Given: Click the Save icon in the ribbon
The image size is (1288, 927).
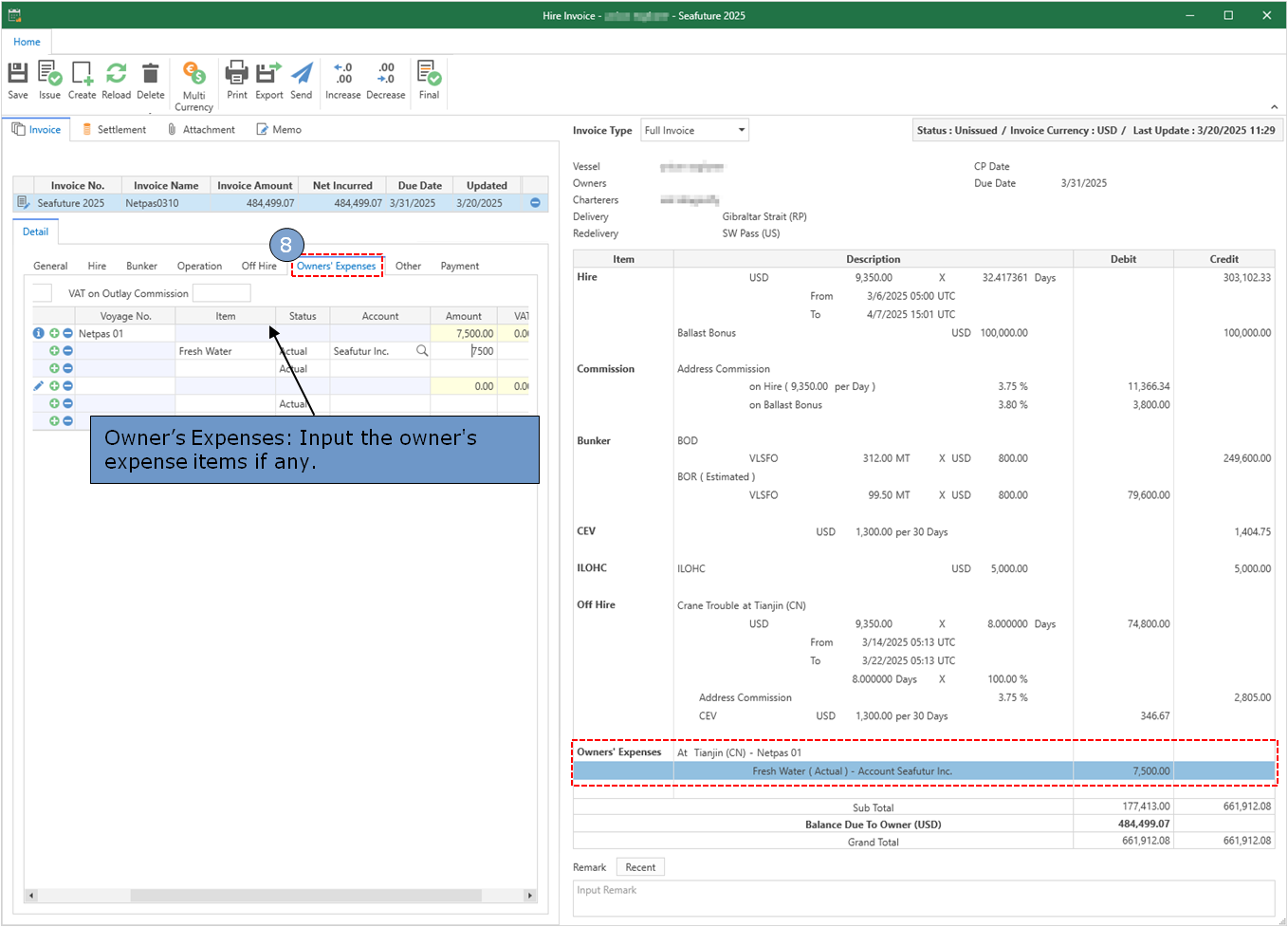Looking at the screenshot, I should point(18,80).
